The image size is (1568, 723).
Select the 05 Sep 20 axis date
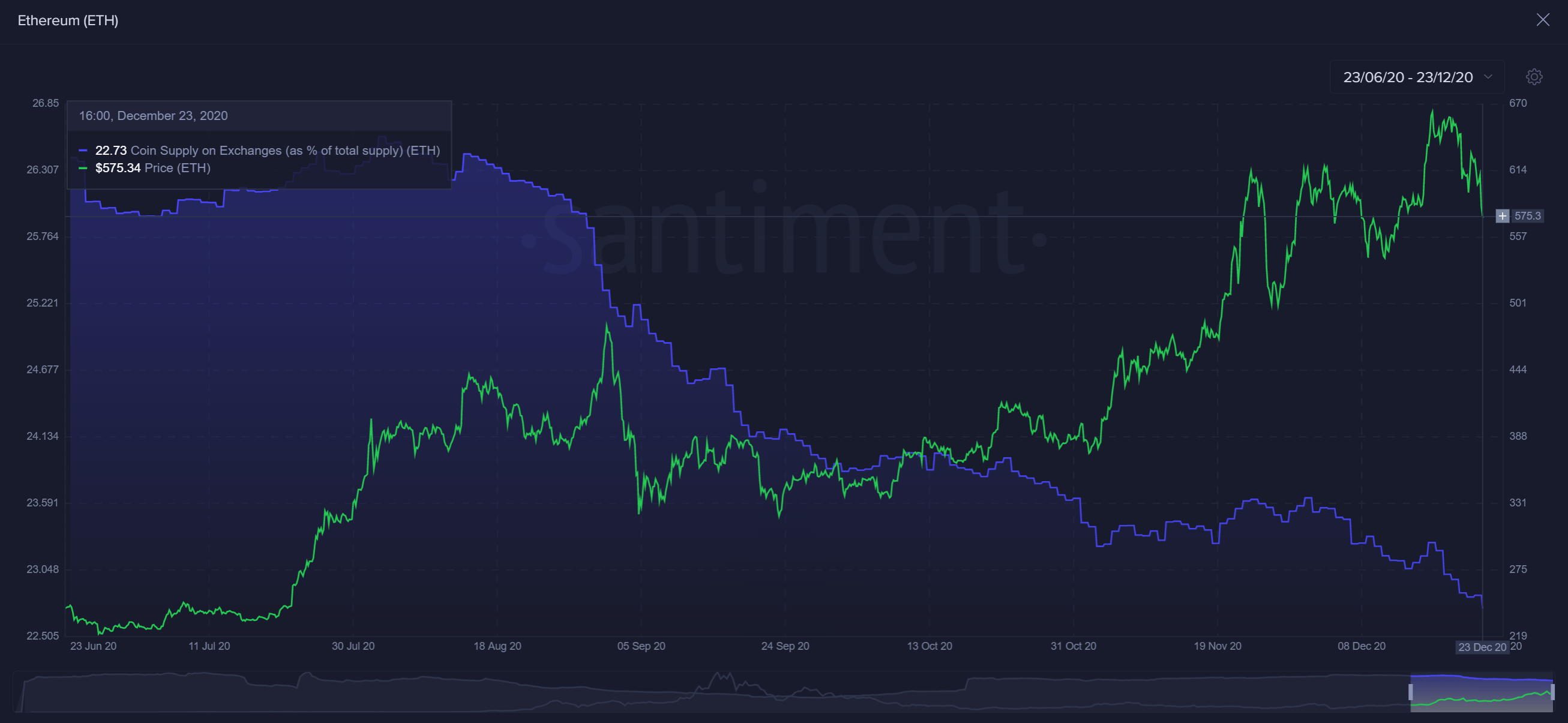point(641,646)
